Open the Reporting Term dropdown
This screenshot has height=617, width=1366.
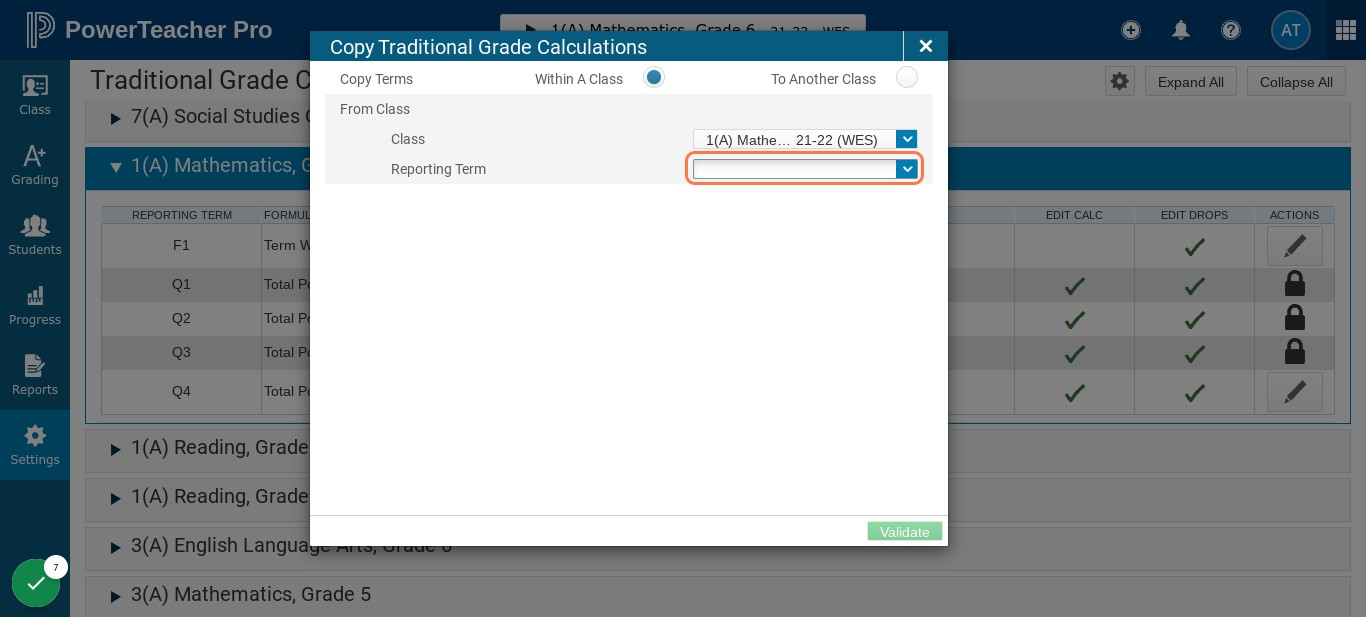(x=805, y=169)
